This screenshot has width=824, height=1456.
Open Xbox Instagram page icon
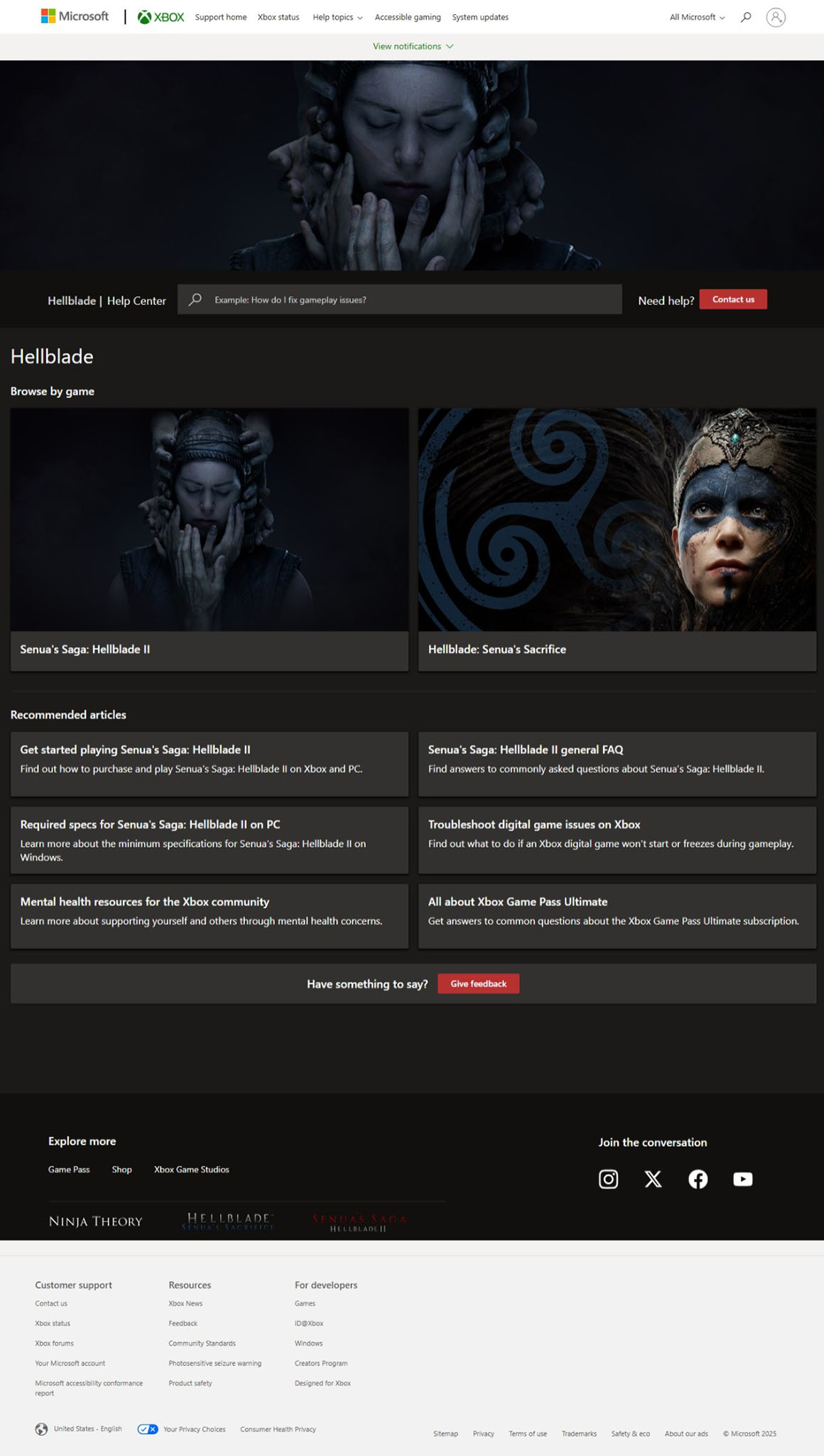point(608,1179)
